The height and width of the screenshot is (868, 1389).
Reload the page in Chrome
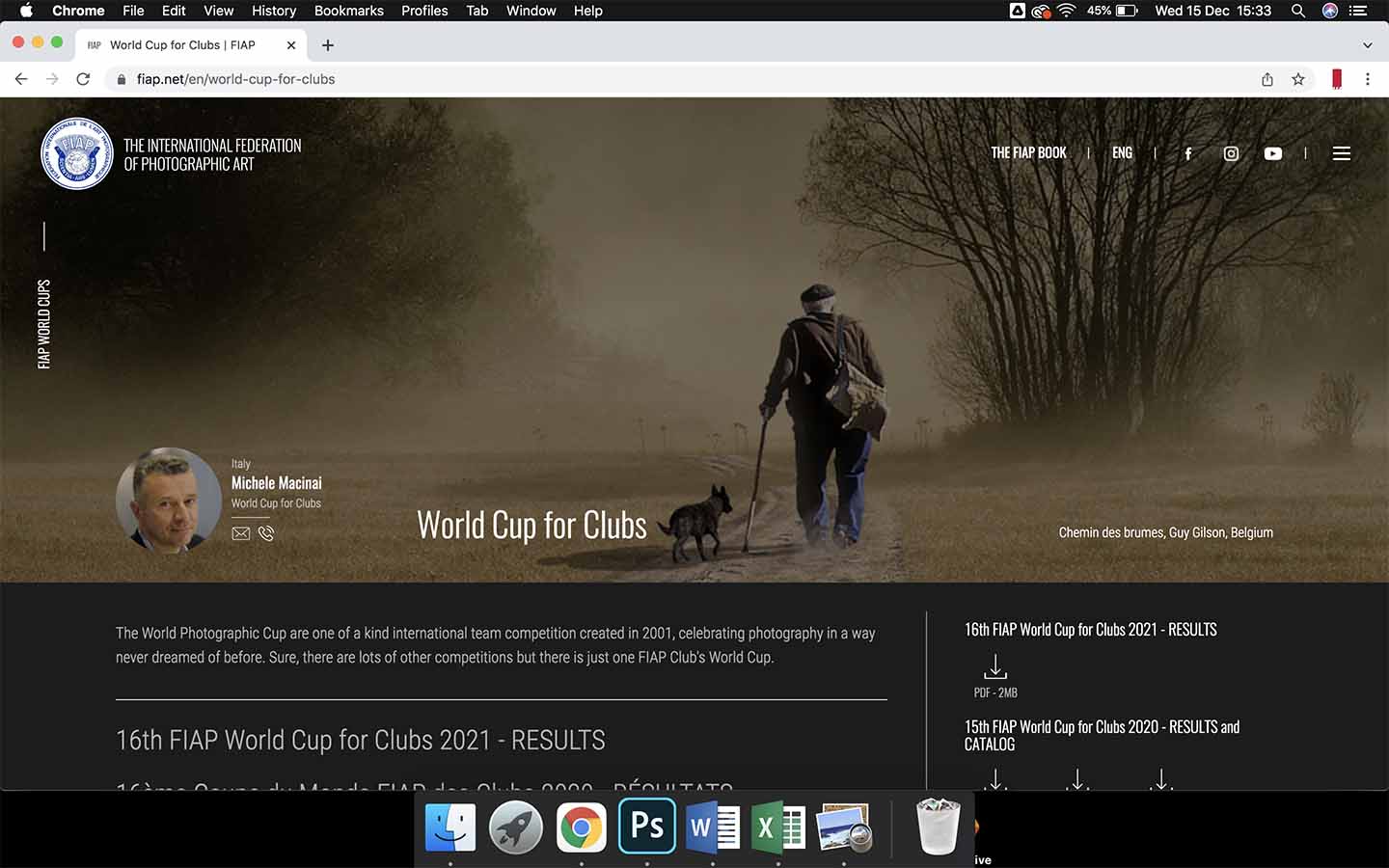coord(83,79)
